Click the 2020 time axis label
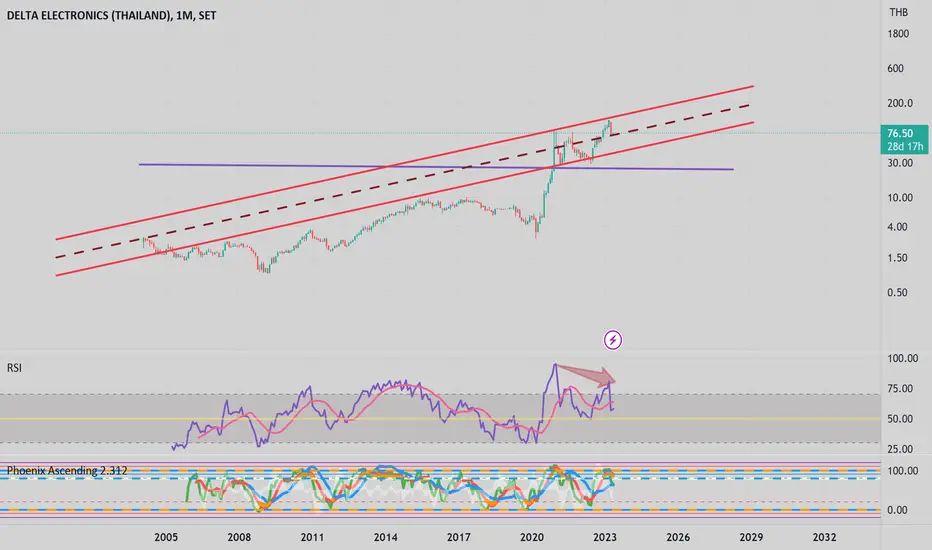This screenshot has width=932, height=550. click(531, 538)
